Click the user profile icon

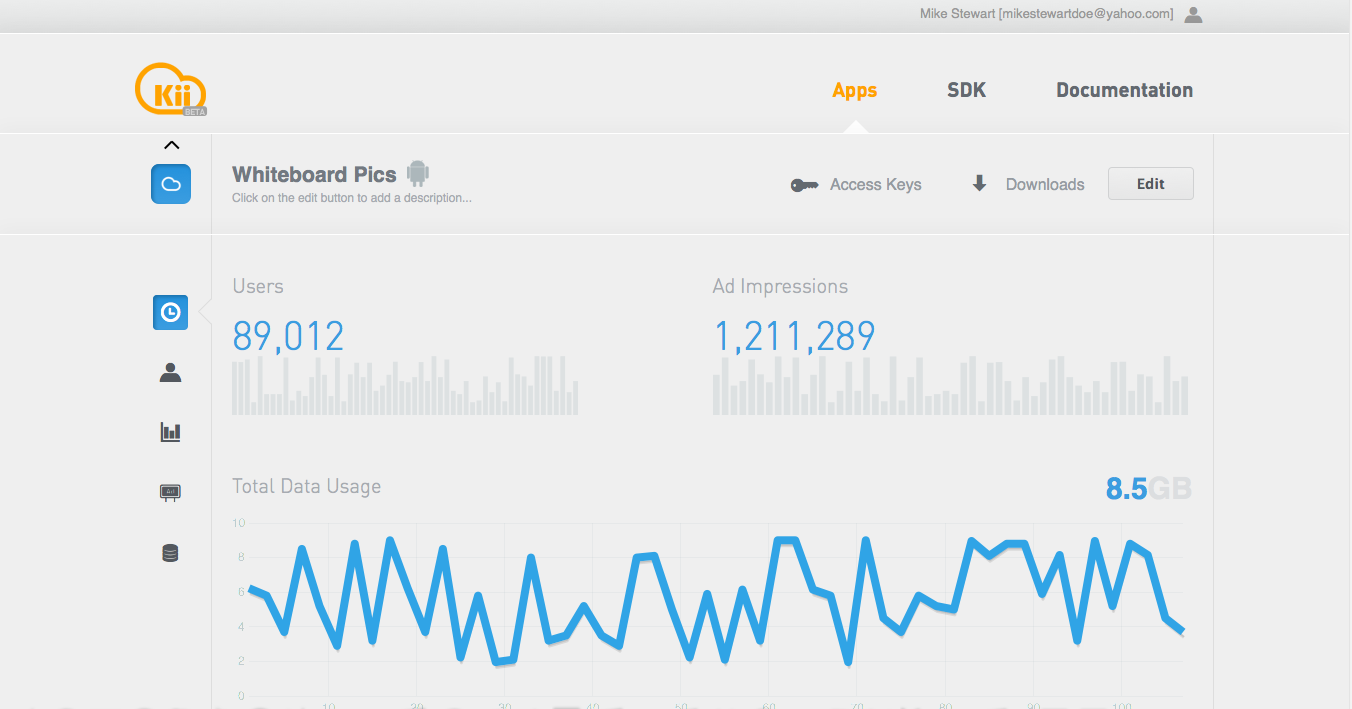point(1193,15)
